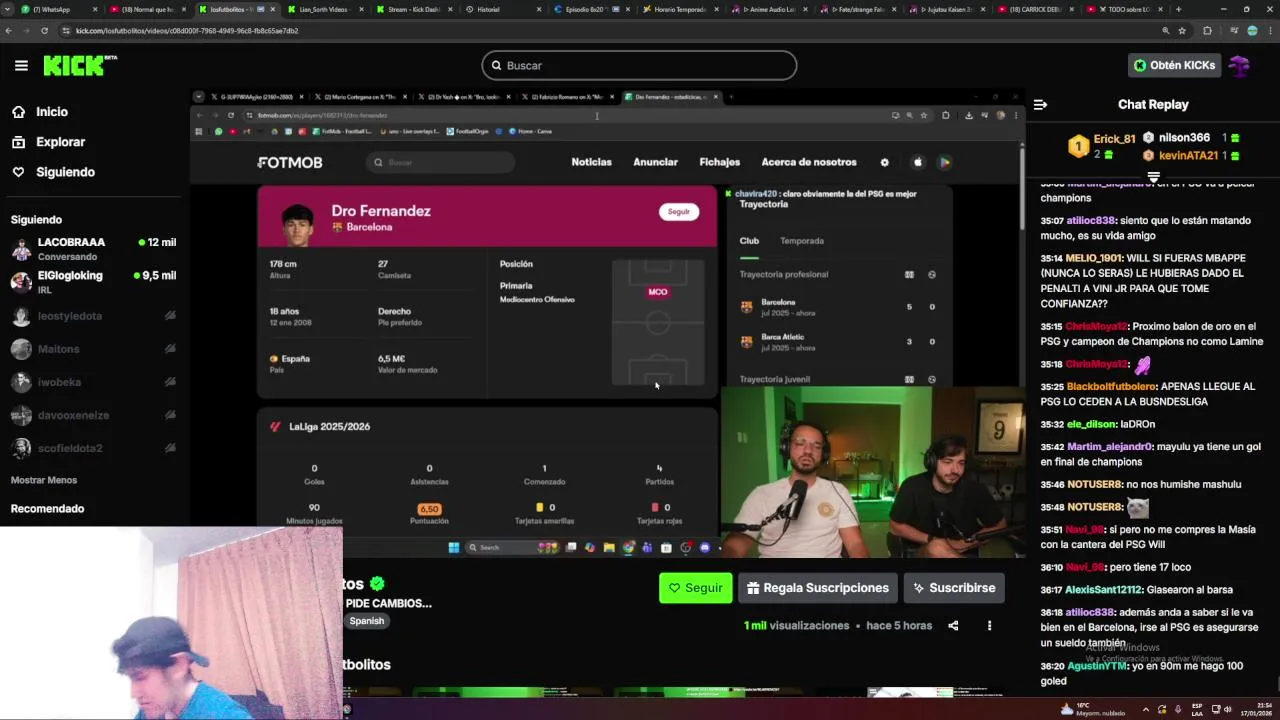
Task: Click Noticias in the FotMob nav
Action: click(591, 162)
